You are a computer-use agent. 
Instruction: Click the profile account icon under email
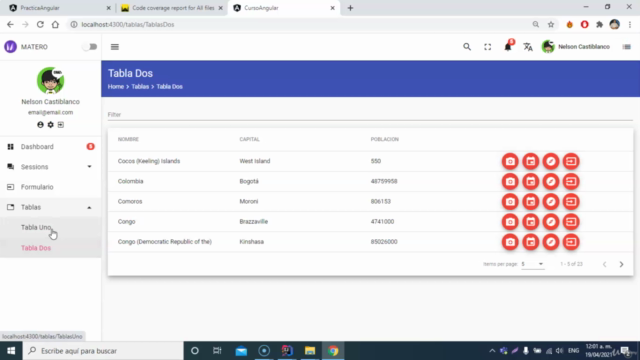coord(40,125)
